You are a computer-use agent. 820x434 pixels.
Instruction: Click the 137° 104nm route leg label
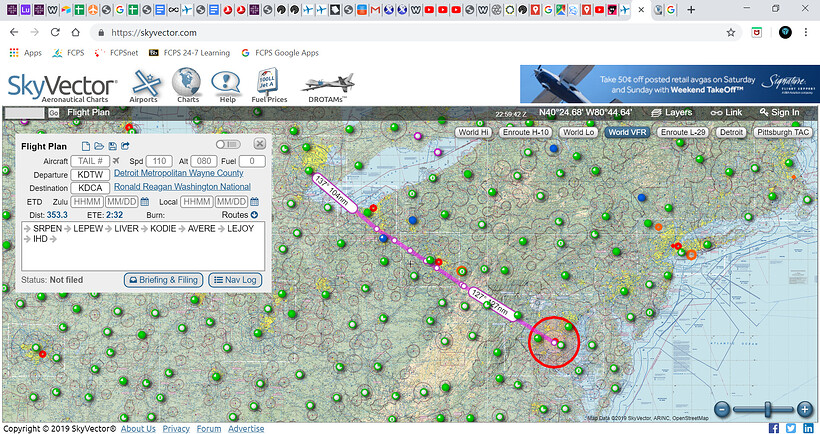tap(335, 193)
